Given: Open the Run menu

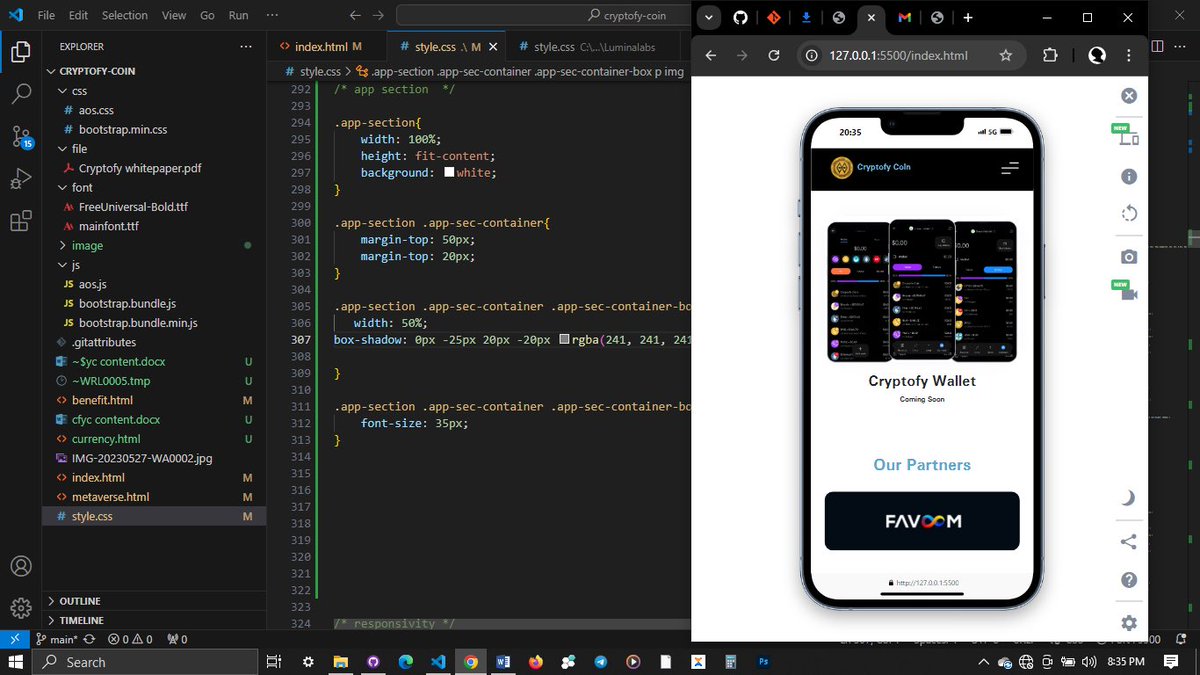Looking at the screenshot, I should click(x=238, y=16).
